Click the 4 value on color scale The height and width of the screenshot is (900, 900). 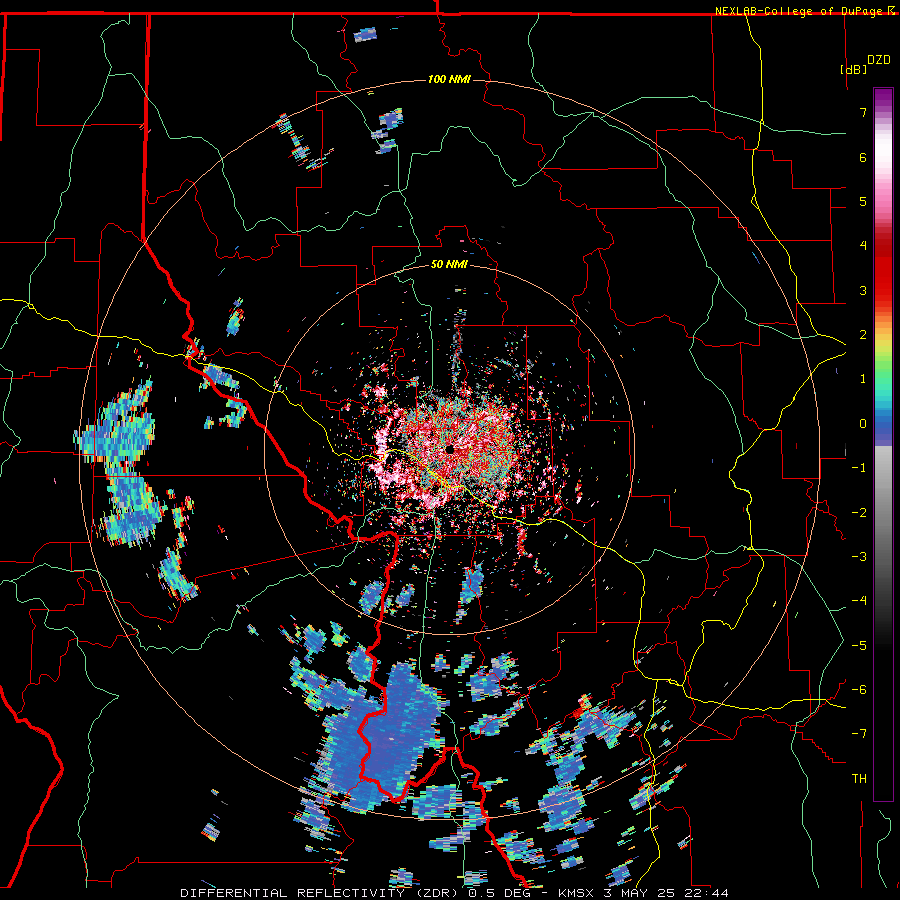coord(863,246)
